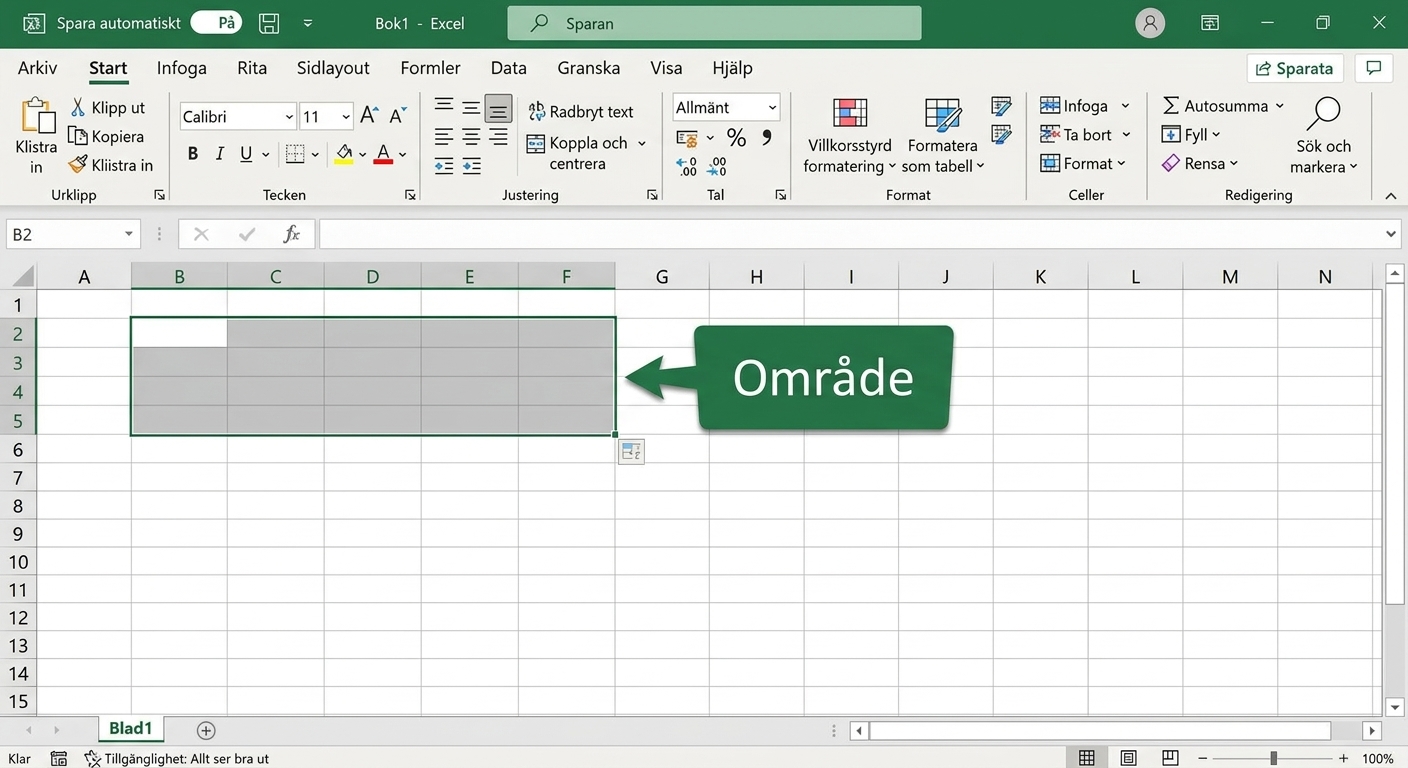Viewport: 1408px width, 768px height.
Task: Apply red font color A
Action: (383, 154)
